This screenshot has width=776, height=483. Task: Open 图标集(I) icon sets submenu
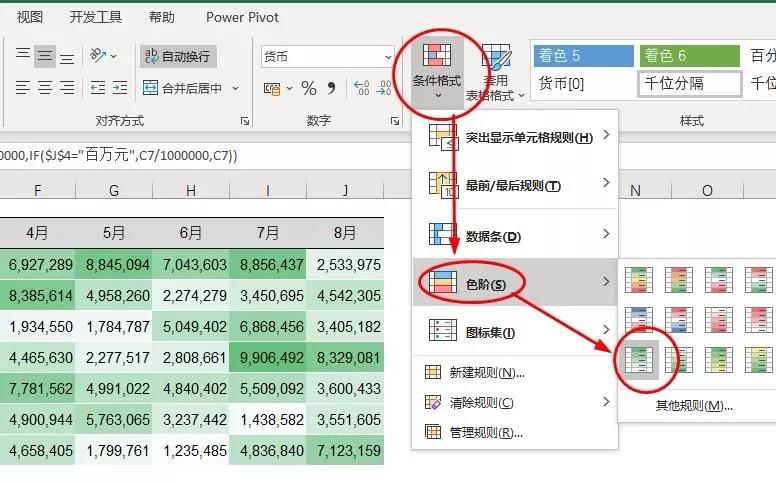pos(515,331)
